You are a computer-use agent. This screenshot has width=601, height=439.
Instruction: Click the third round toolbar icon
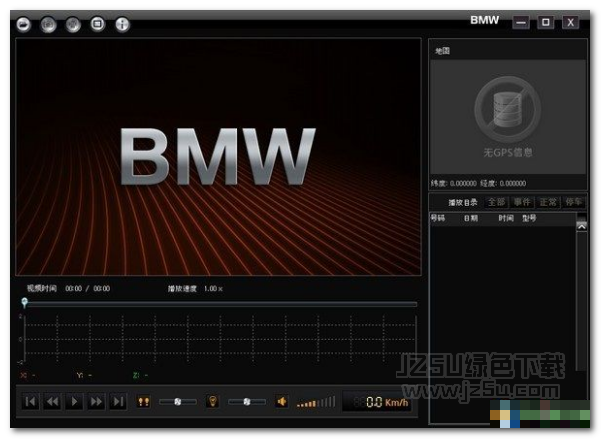pyautogui.click(x=73, y=25)
